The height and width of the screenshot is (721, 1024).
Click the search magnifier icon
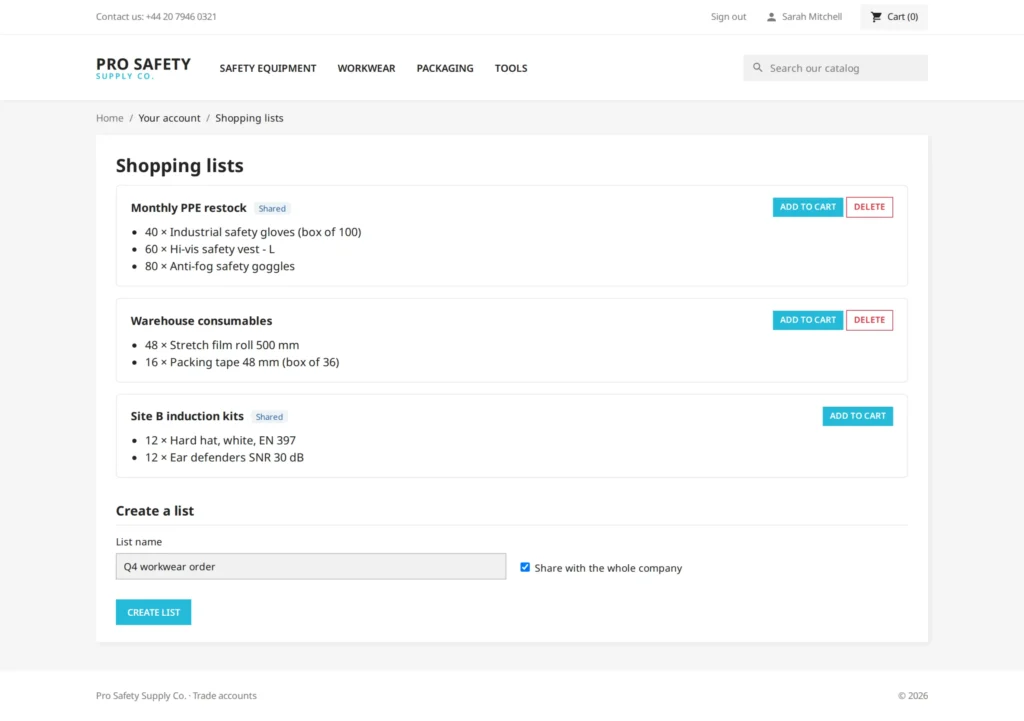(x=758, y=67)
